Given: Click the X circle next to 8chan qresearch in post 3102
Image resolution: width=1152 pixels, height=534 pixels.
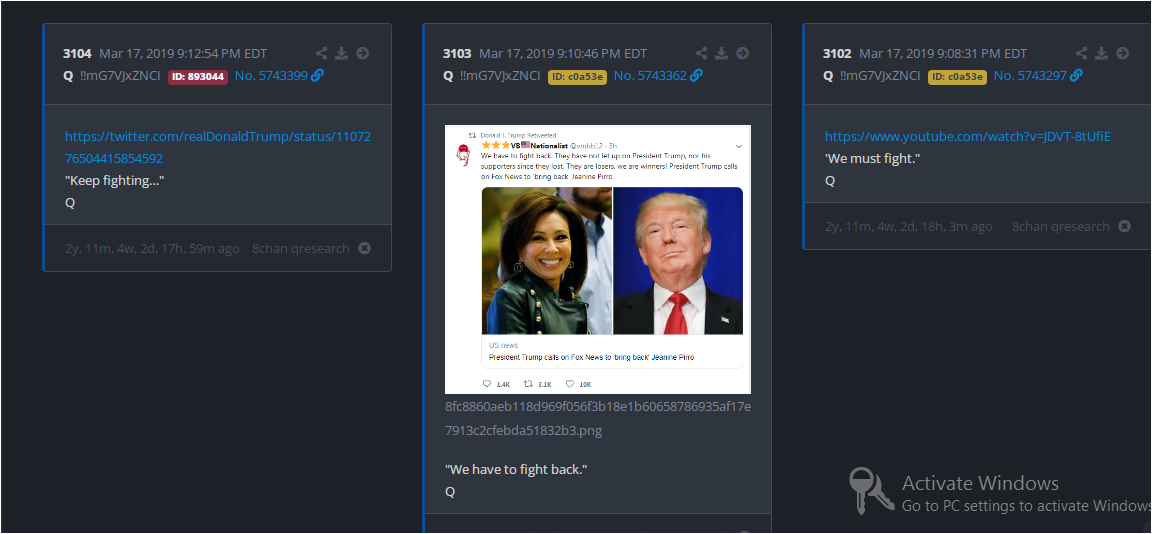Looking at the screenshot, I should [1124, 226].
